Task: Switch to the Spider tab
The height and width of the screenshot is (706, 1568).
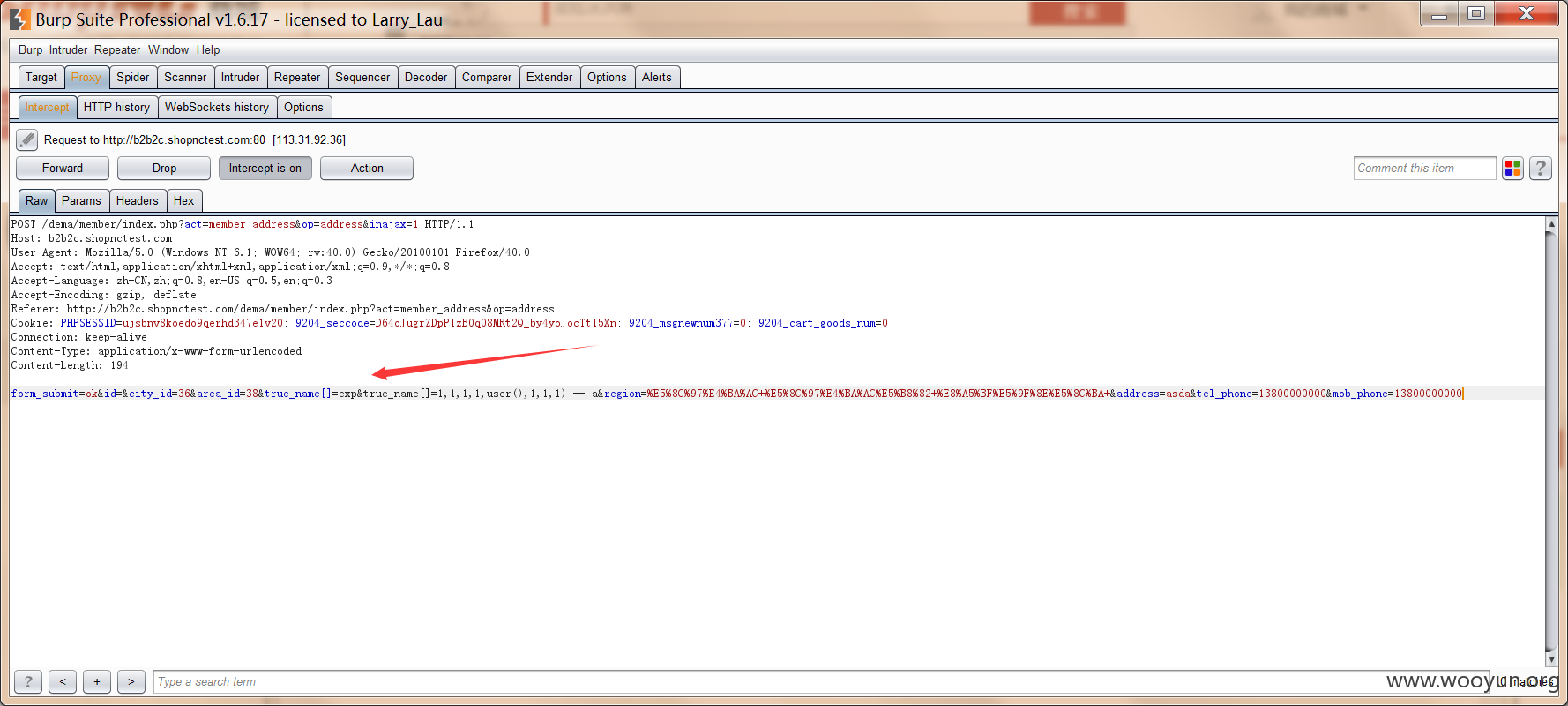Action: (x=133, y=77)
